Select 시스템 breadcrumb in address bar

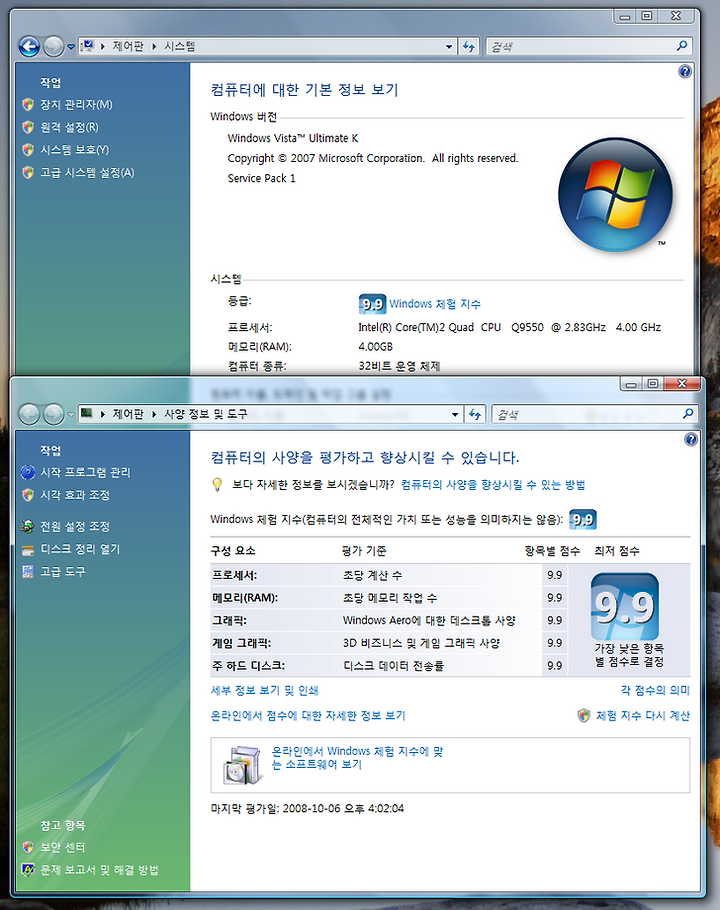point(179,46)
